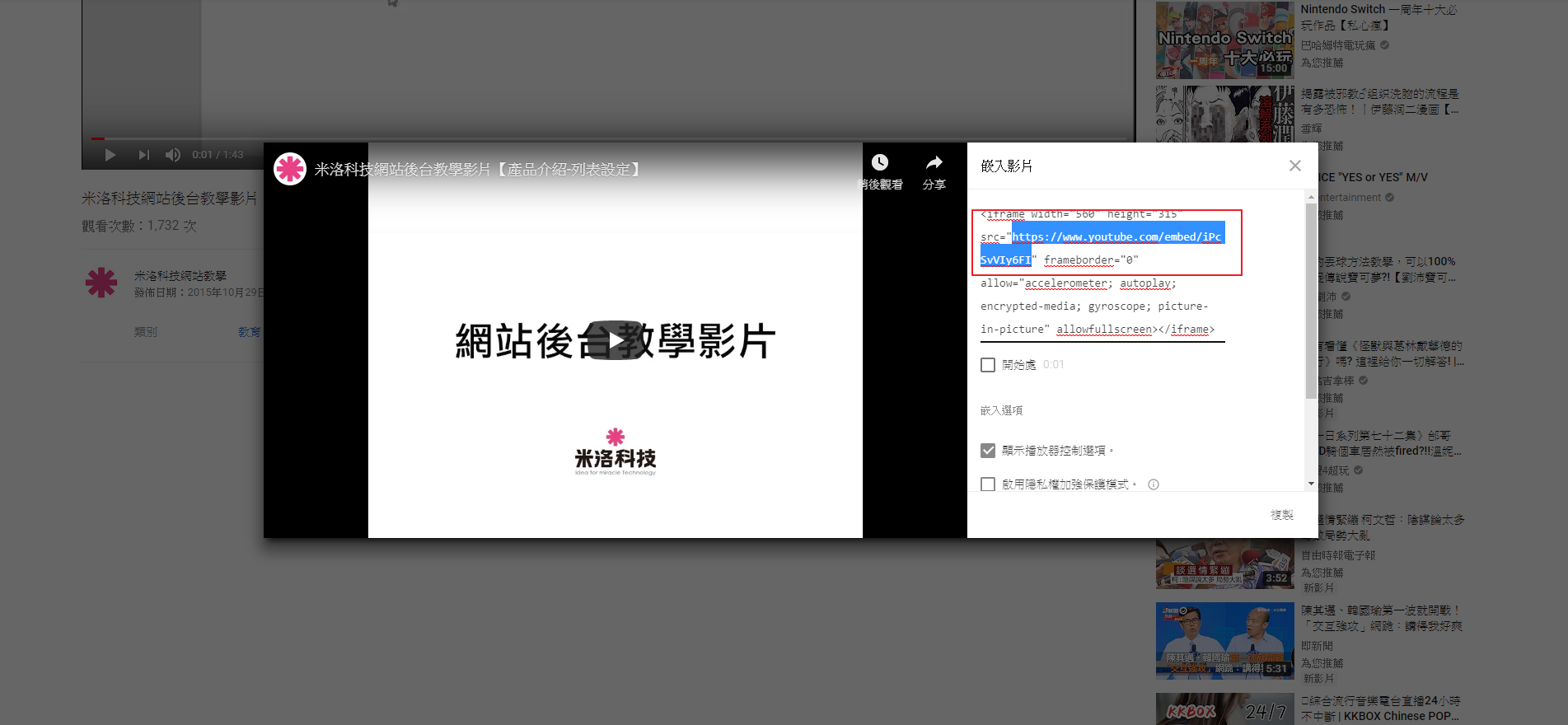
Task: Uncheck 顯示播放器控制選項 checkbox
Action: pos(988,451)
